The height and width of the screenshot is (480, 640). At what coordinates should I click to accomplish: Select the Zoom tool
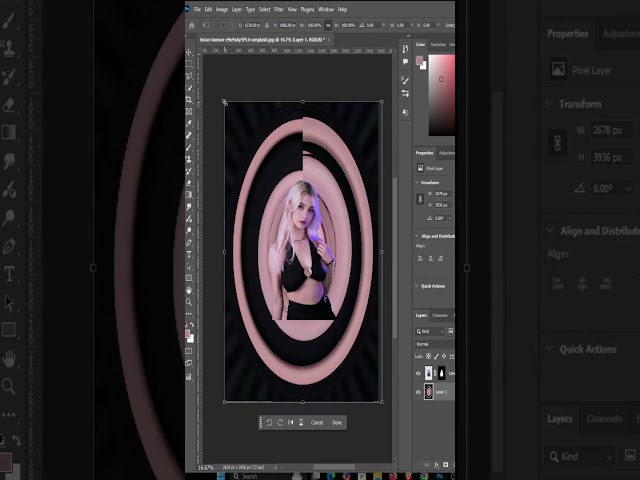point(189,302)
